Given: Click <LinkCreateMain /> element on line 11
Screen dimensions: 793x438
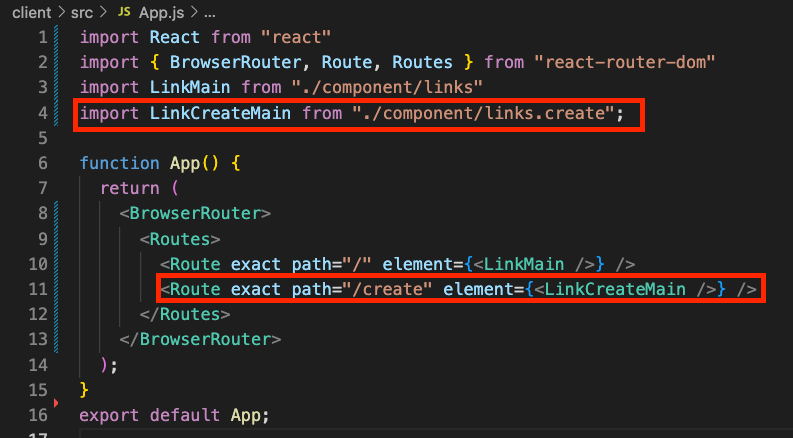Looking at the screenshot, I should [x=625, y=289].
